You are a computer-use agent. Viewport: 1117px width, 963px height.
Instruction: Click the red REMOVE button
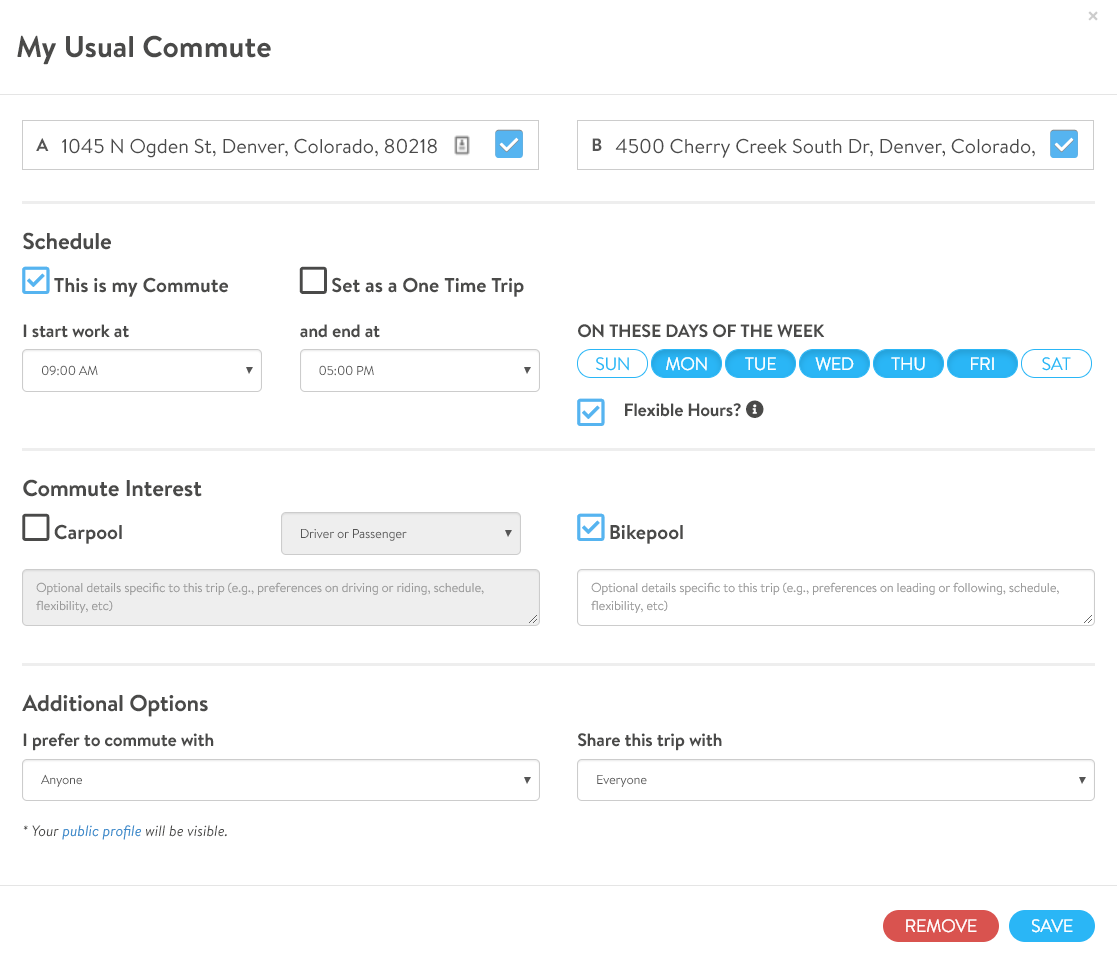tap(940, 926)
